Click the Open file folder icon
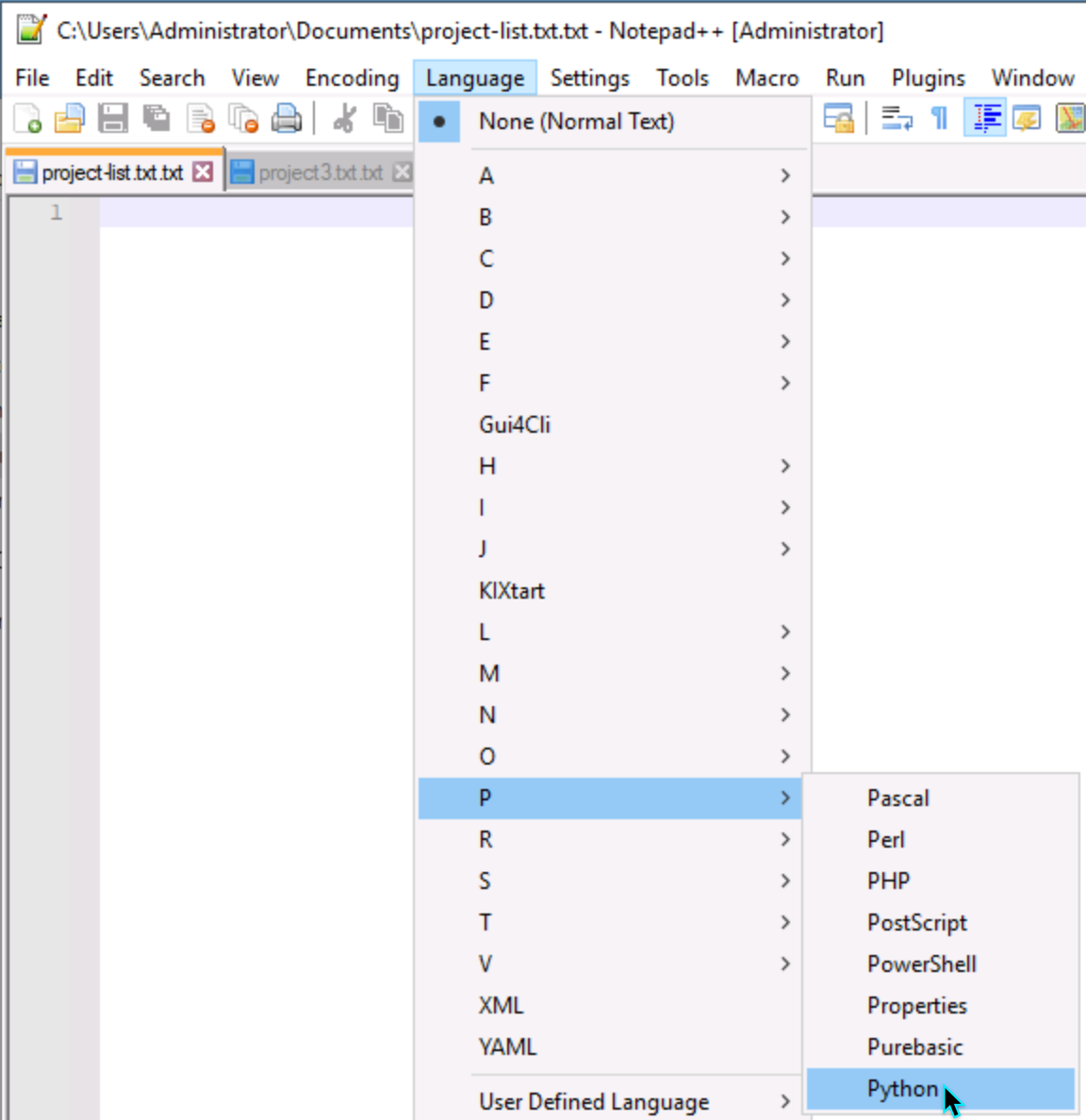The height and width of the screenshot is (1120, 1086). click(x=70, y=118)
